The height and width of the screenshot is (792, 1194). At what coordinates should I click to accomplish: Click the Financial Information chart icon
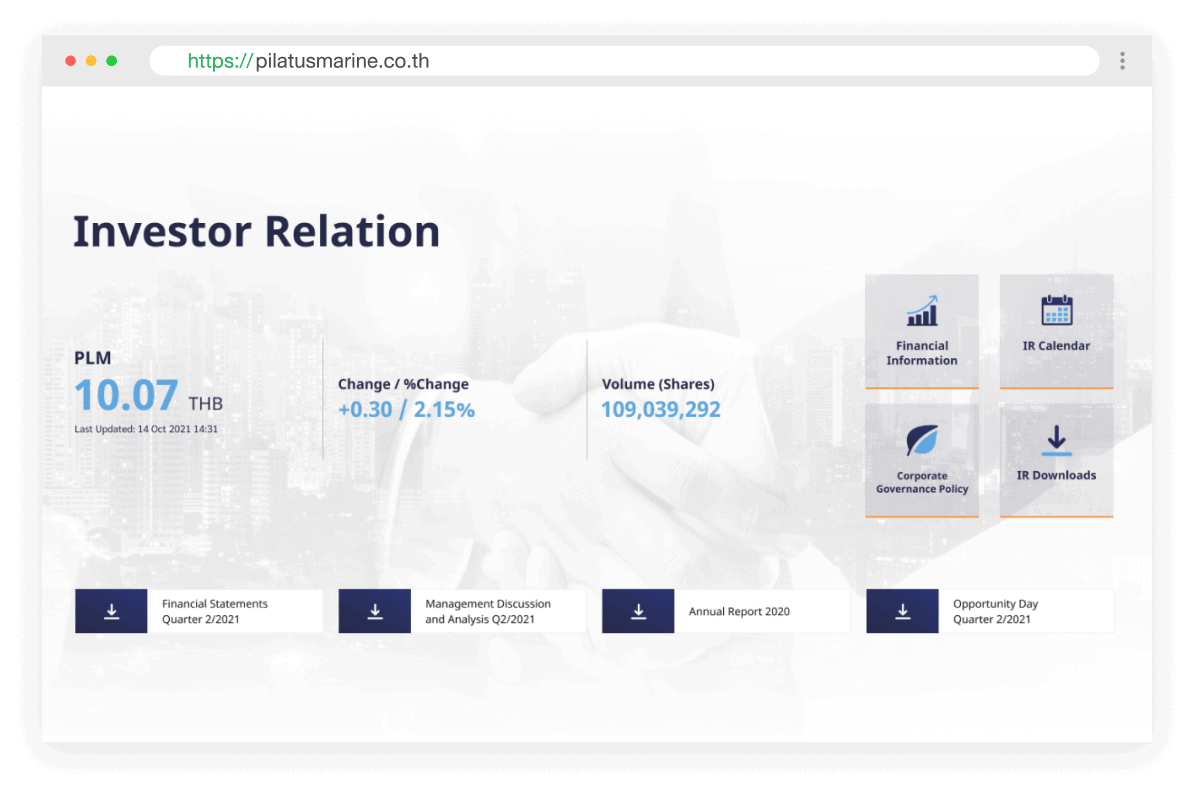(922, 311)
